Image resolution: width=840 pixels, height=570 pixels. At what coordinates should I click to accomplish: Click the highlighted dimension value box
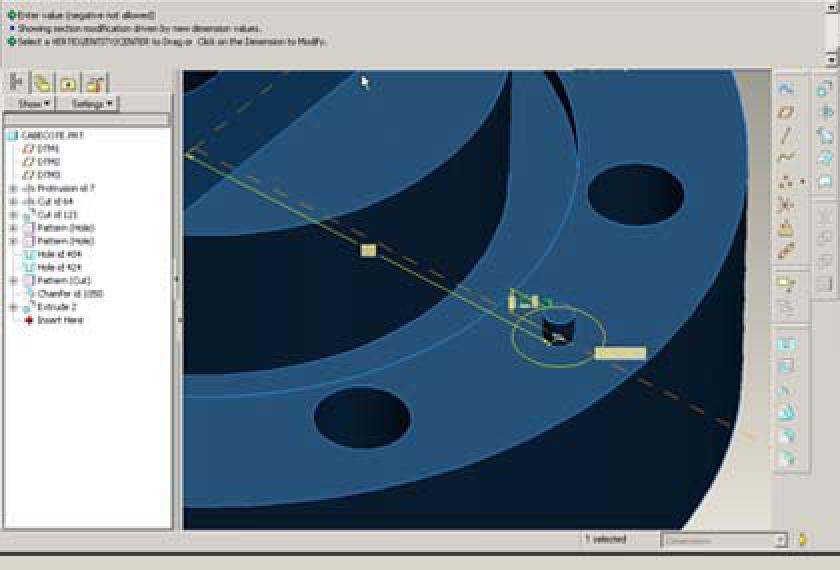point(620,353)
